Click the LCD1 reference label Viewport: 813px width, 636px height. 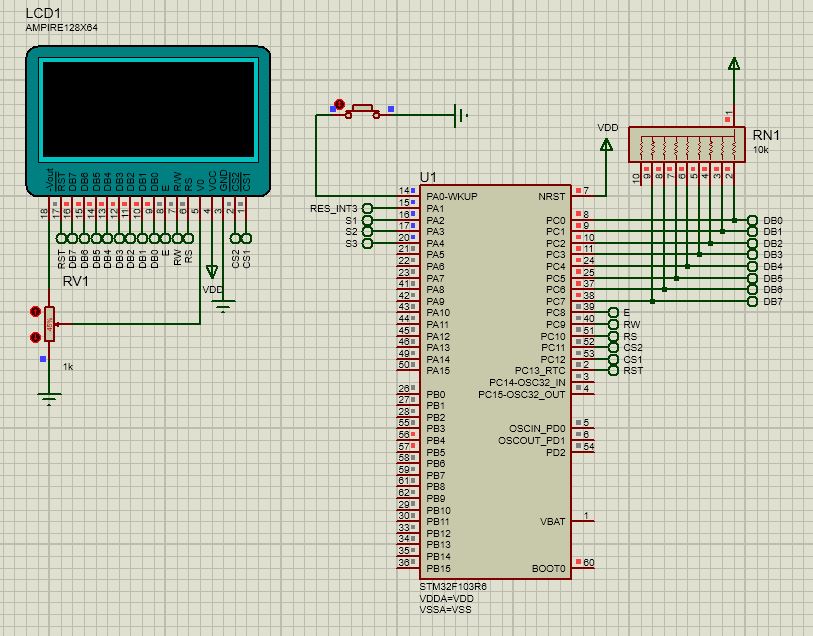click(x=43, y=13)
